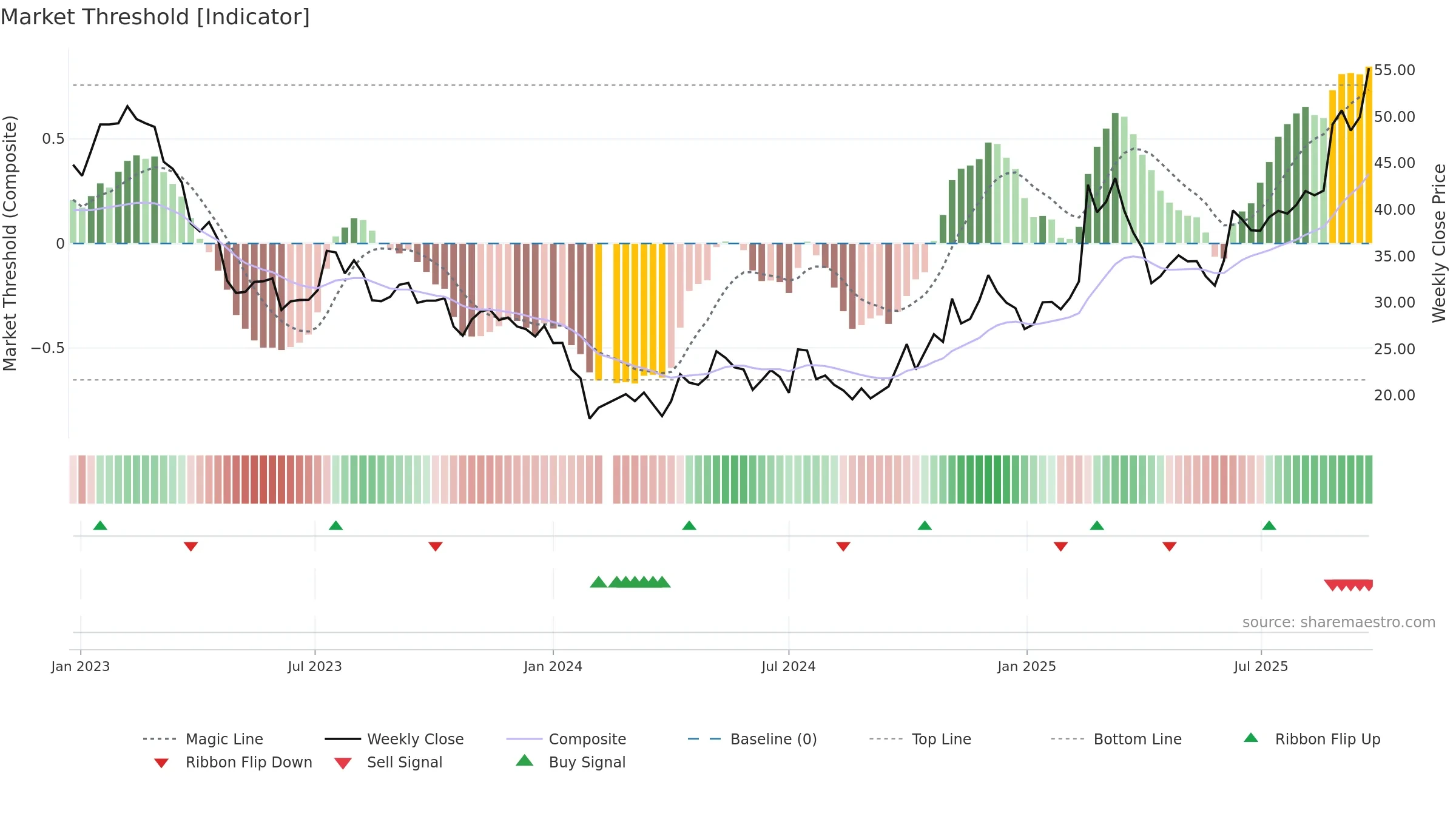
Task: Click the Market Threshold [Indicator] chart title
Action: (155, 17)
